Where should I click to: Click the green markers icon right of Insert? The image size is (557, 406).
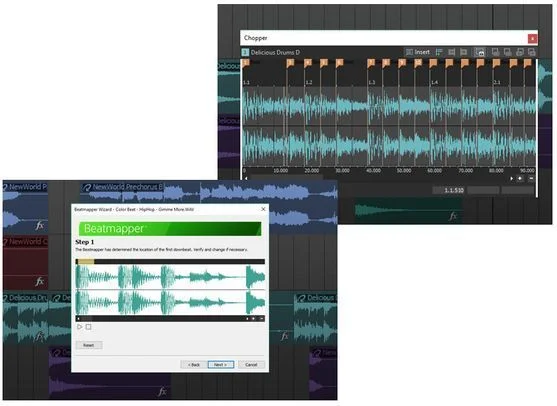tap(439, 52)
